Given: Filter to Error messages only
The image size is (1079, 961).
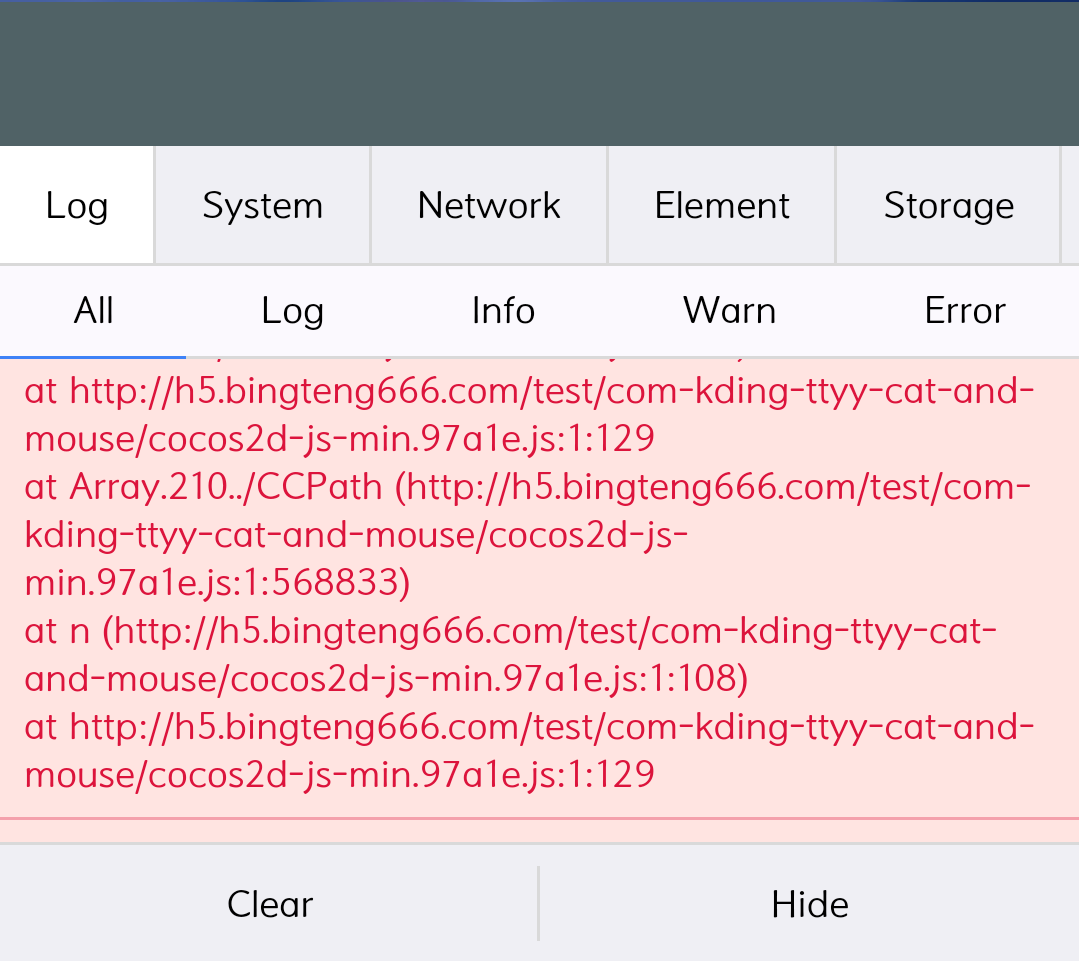Looking at the screenshot, I should [965, 311].
